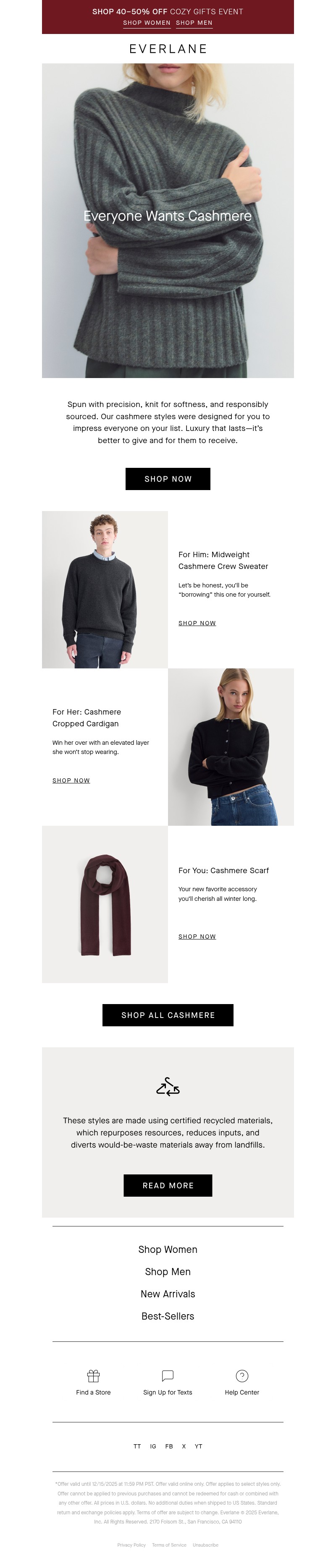The width and height of the screenshot is (336, 1568).
Task: Click SHOP NOW under Cashmere Crew Sweater
Action: click(197, 623)
